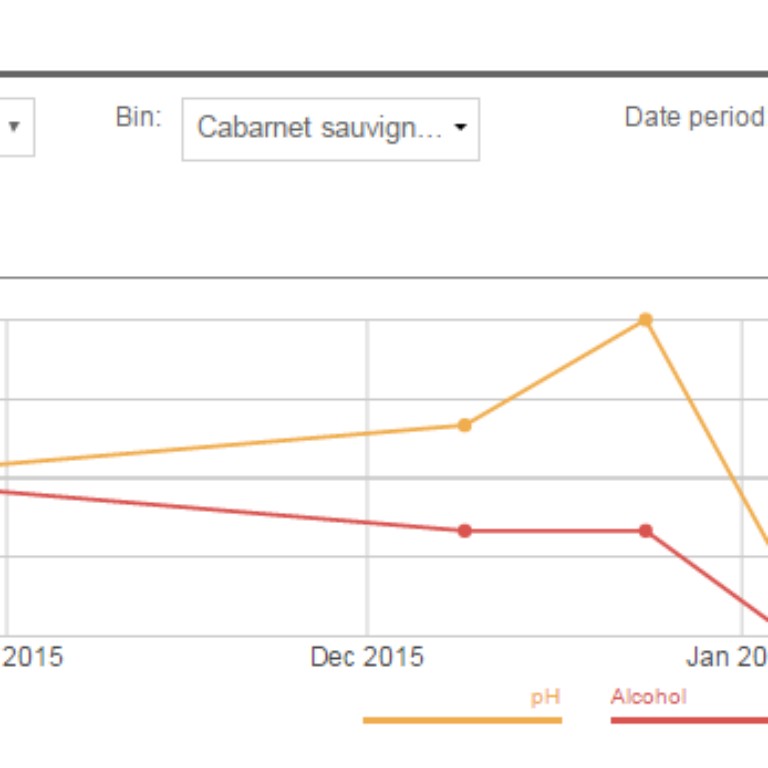Click the Bin: field label
Viewport: 768px width, 768px height.
point(138,118)
